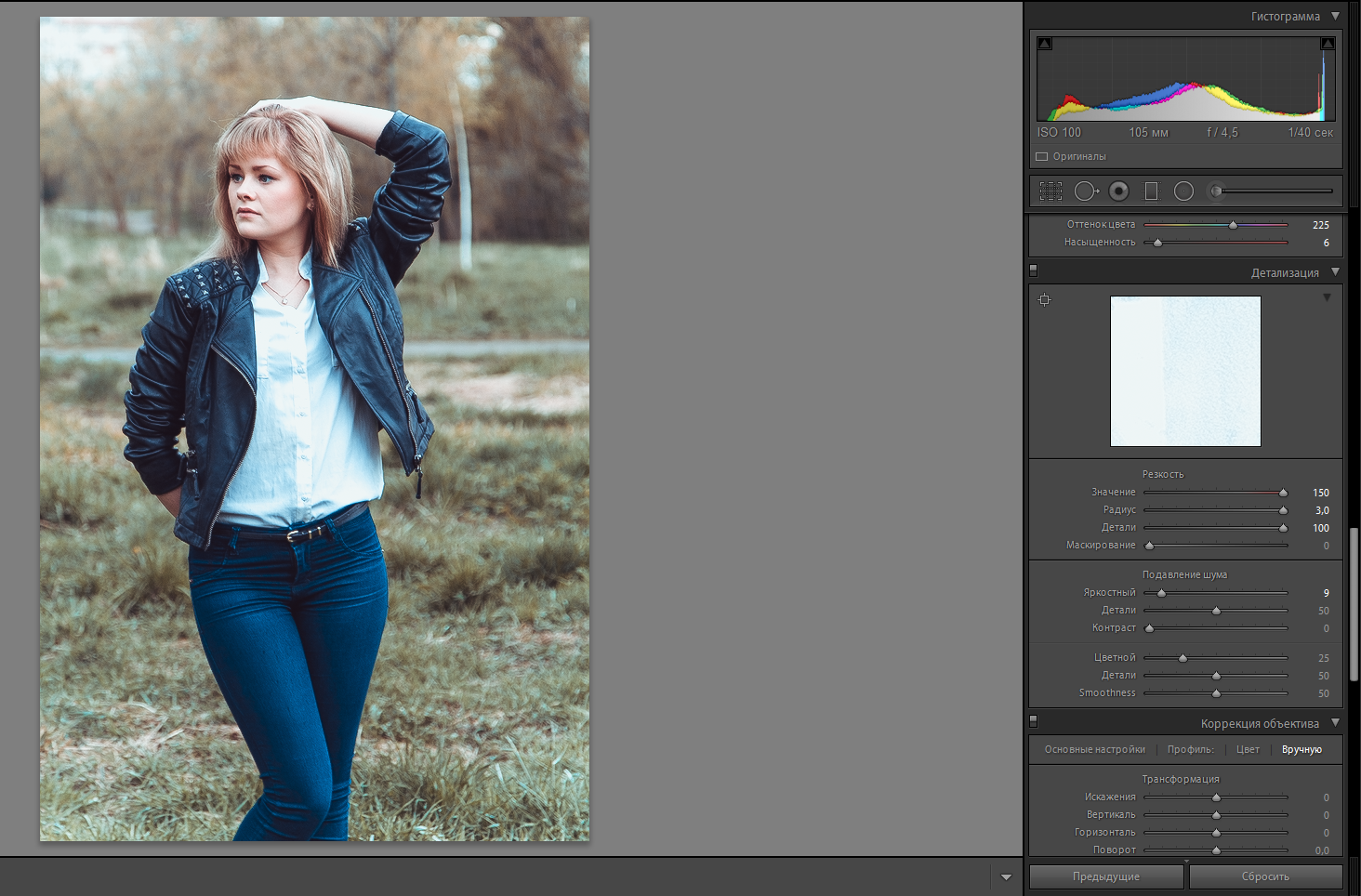Adjust the Маскирование slider

point(1149,546)
